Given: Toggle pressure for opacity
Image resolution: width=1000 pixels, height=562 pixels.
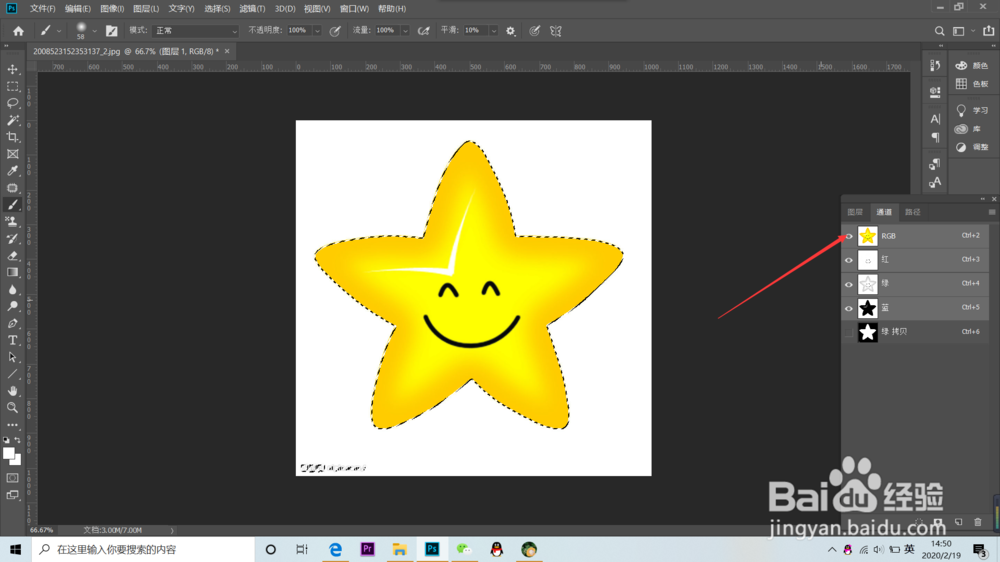Looking at the screenshot, I should [335, 31].
